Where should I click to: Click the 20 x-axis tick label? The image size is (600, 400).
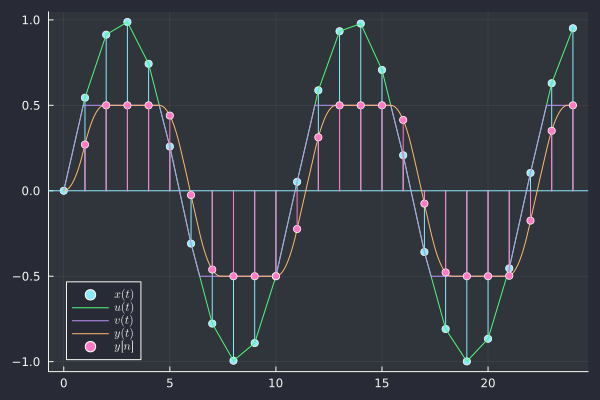click(488, 383)
